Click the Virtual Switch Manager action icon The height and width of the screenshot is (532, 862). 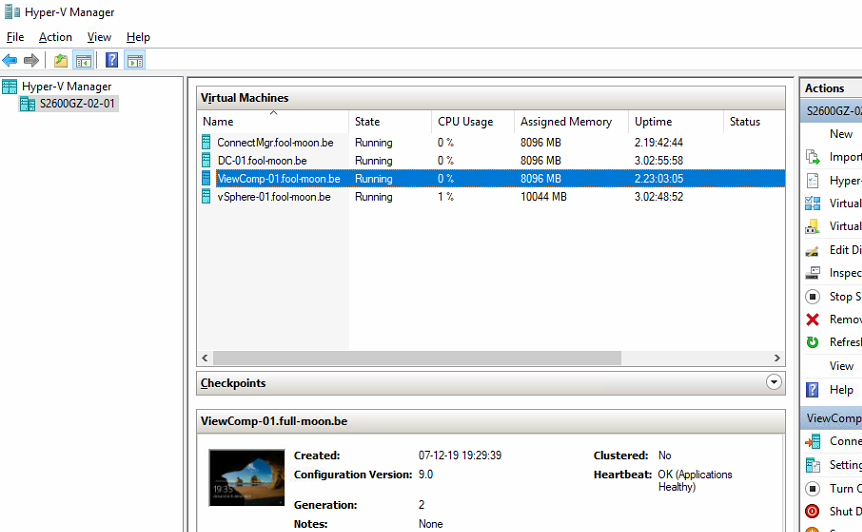tap(813, 203)
